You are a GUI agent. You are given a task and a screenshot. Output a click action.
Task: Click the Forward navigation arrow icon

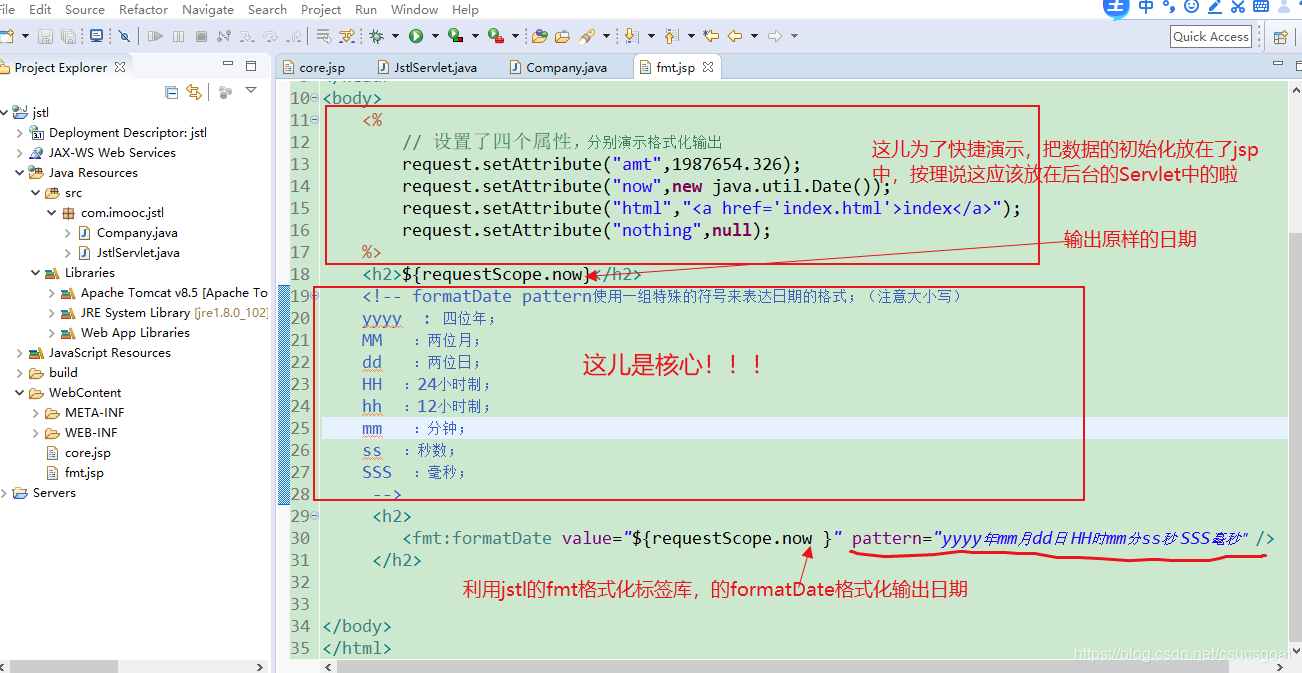click(x=774, y=36)
